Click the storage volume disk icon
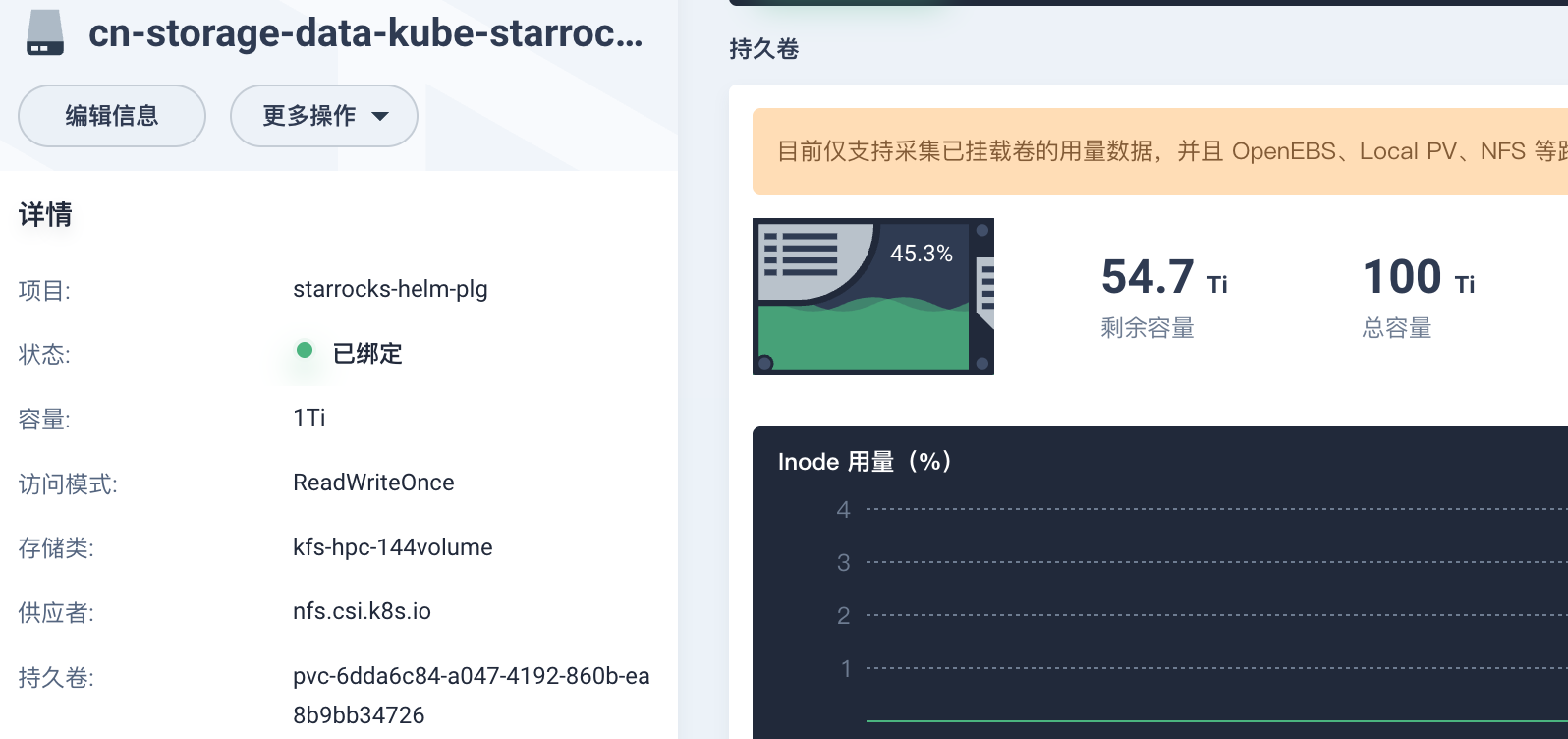The width and height of the screenshot is (1568, 739). point(45,32)
